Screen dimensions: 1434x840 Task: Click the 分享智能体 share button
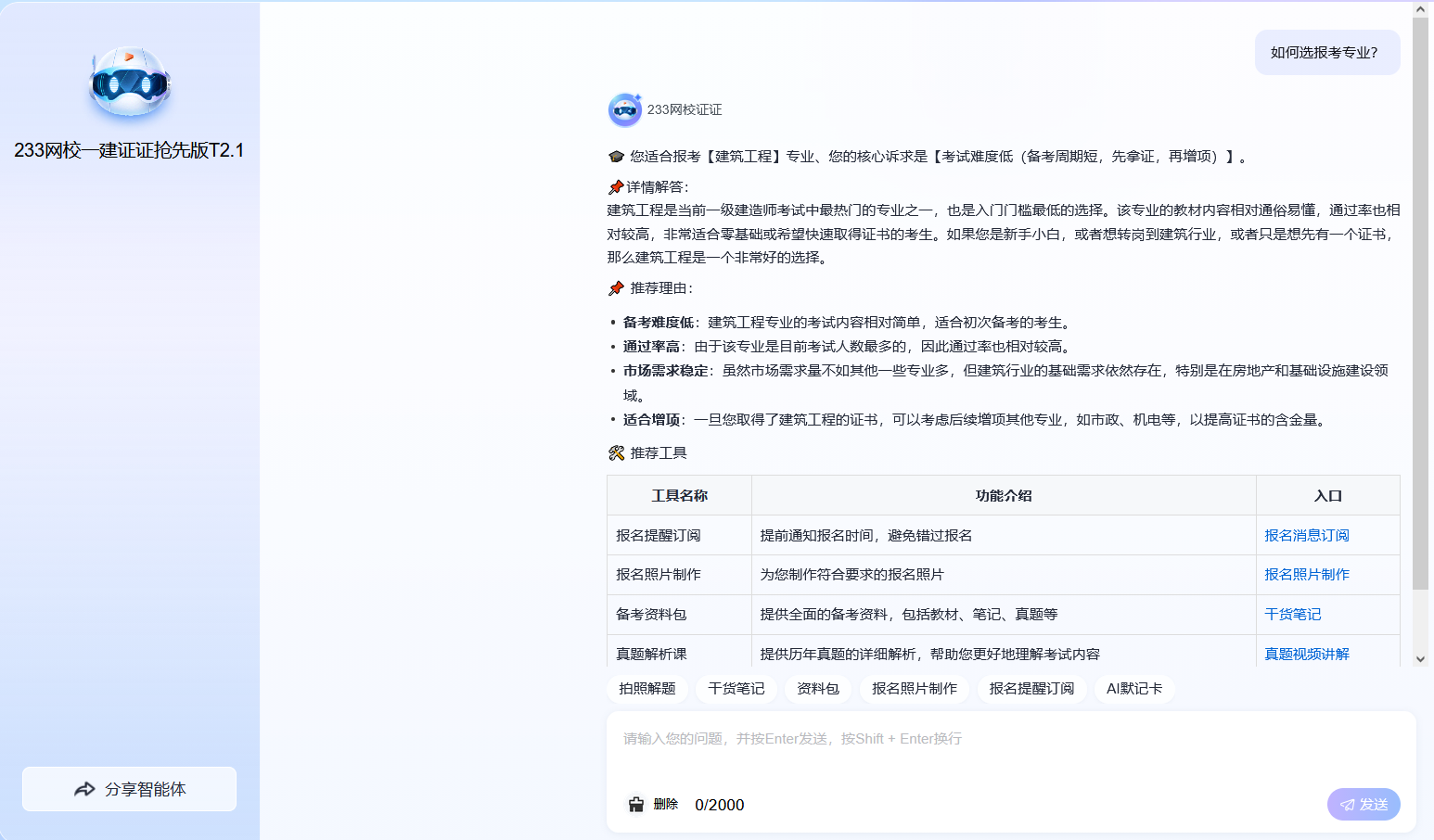(x=129, y=789)
